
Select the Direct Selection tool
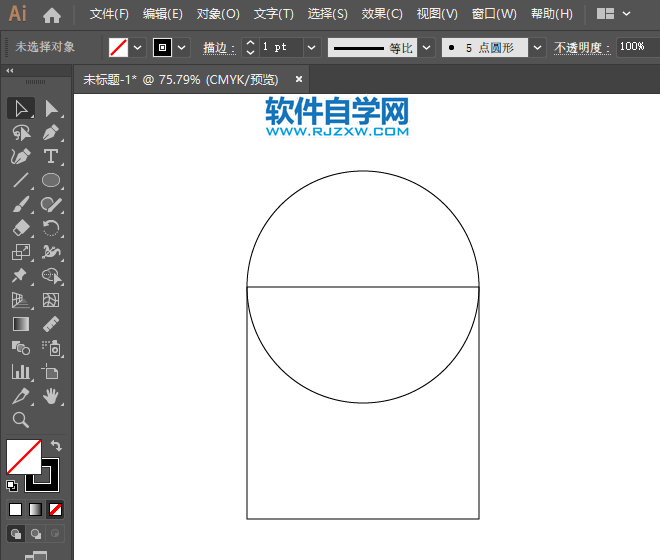pos(51,109)
